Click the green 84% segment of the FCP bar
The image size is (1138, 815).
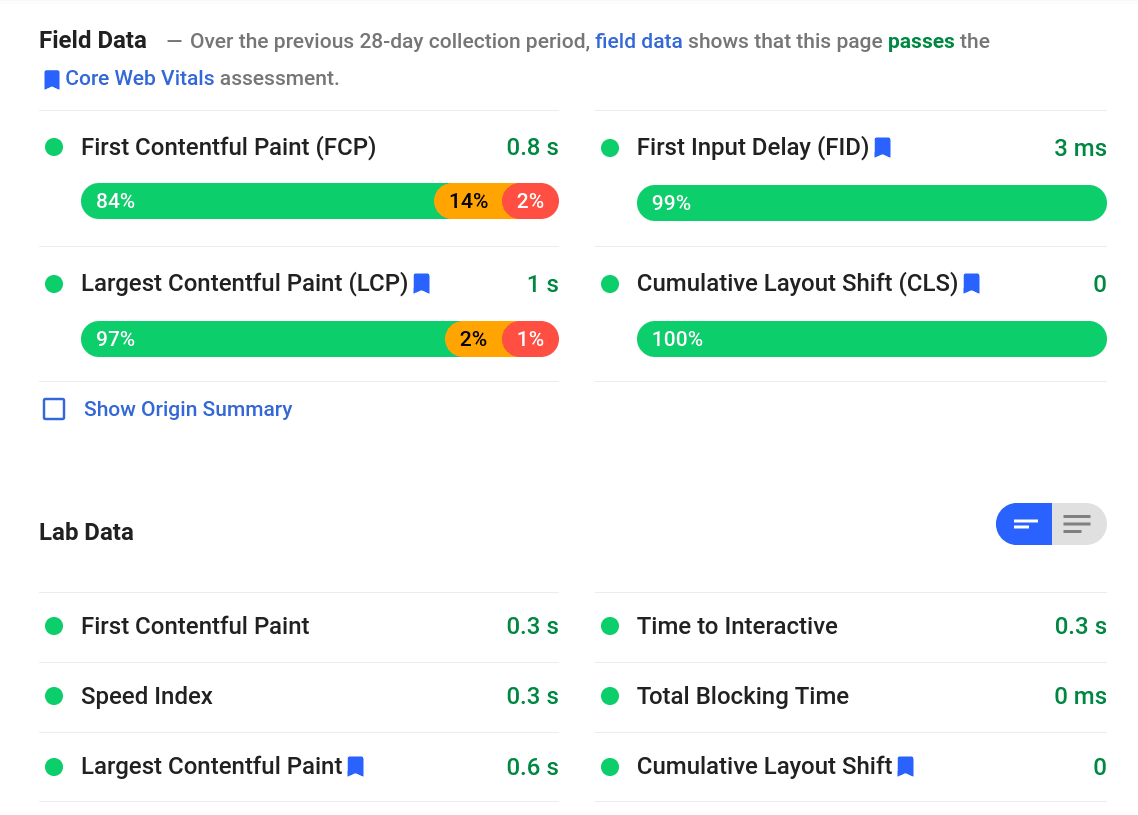point(250,201)
